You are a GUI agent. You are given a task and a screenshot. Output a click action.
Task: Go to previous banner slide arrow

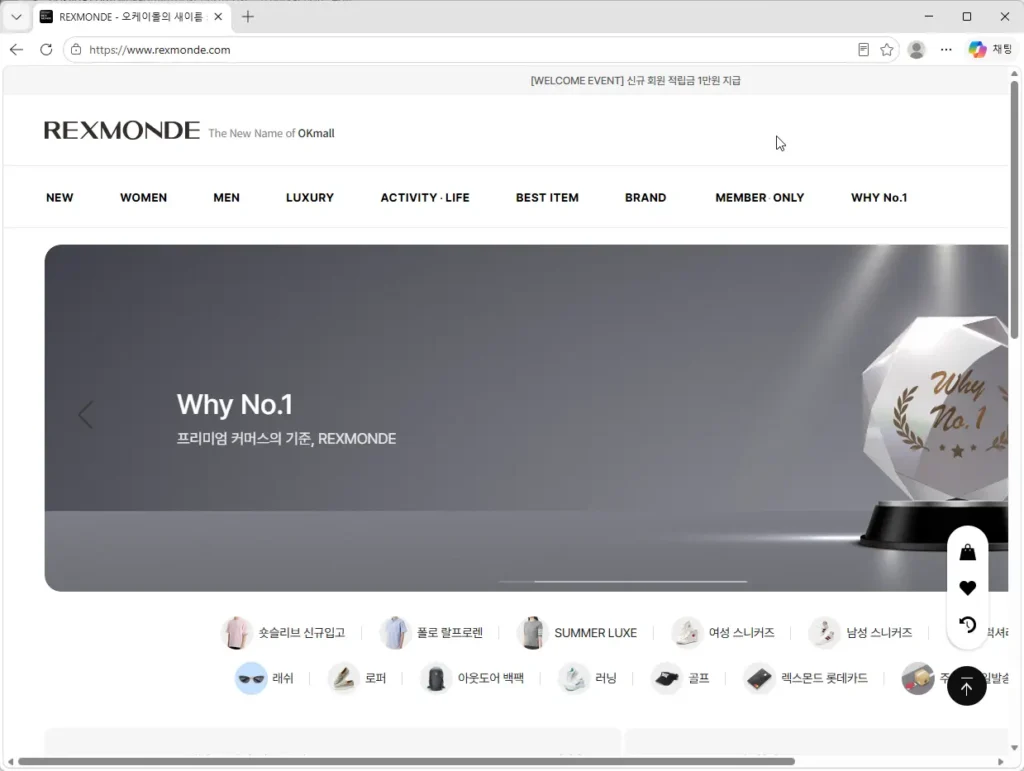coord(86,415)
